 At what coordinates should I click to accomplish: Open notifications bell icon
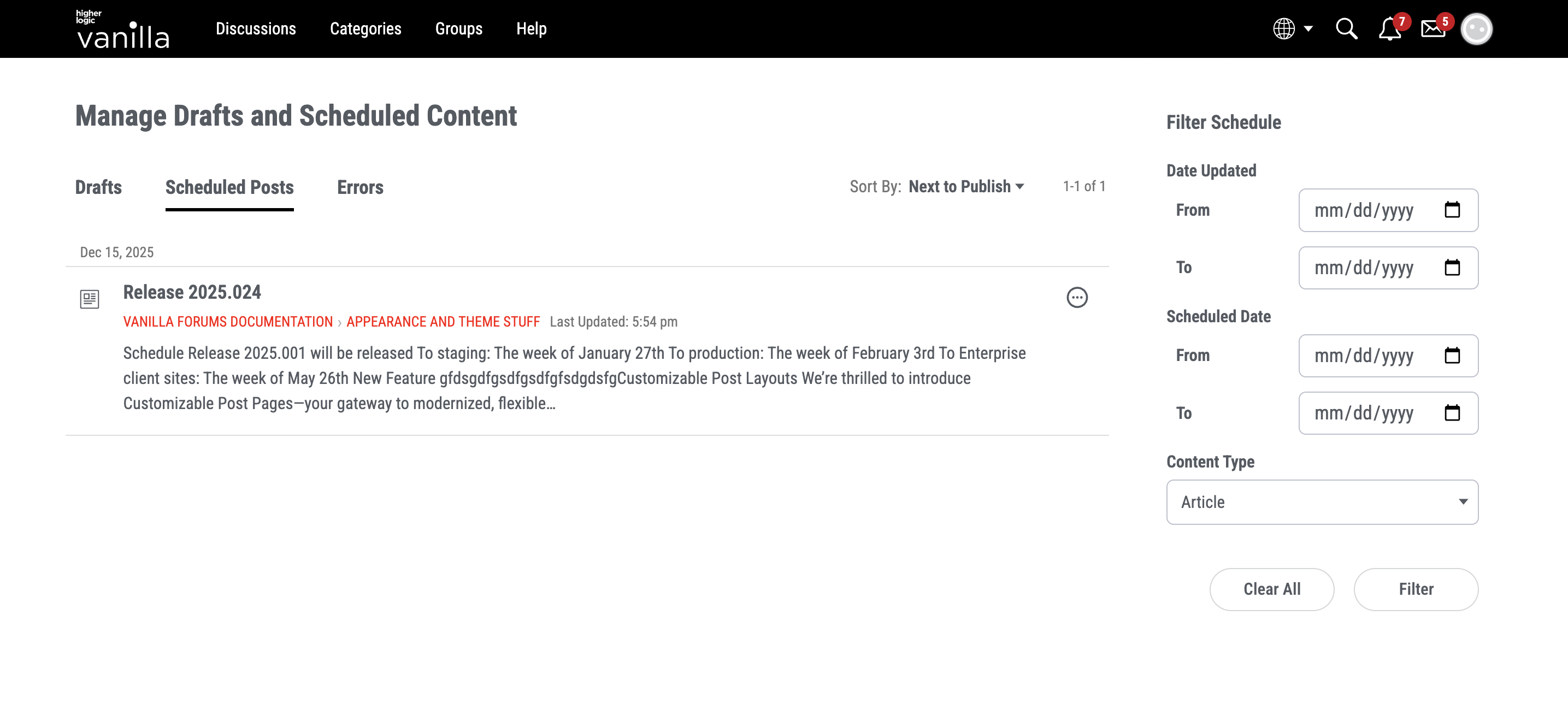coord(1389,28)
